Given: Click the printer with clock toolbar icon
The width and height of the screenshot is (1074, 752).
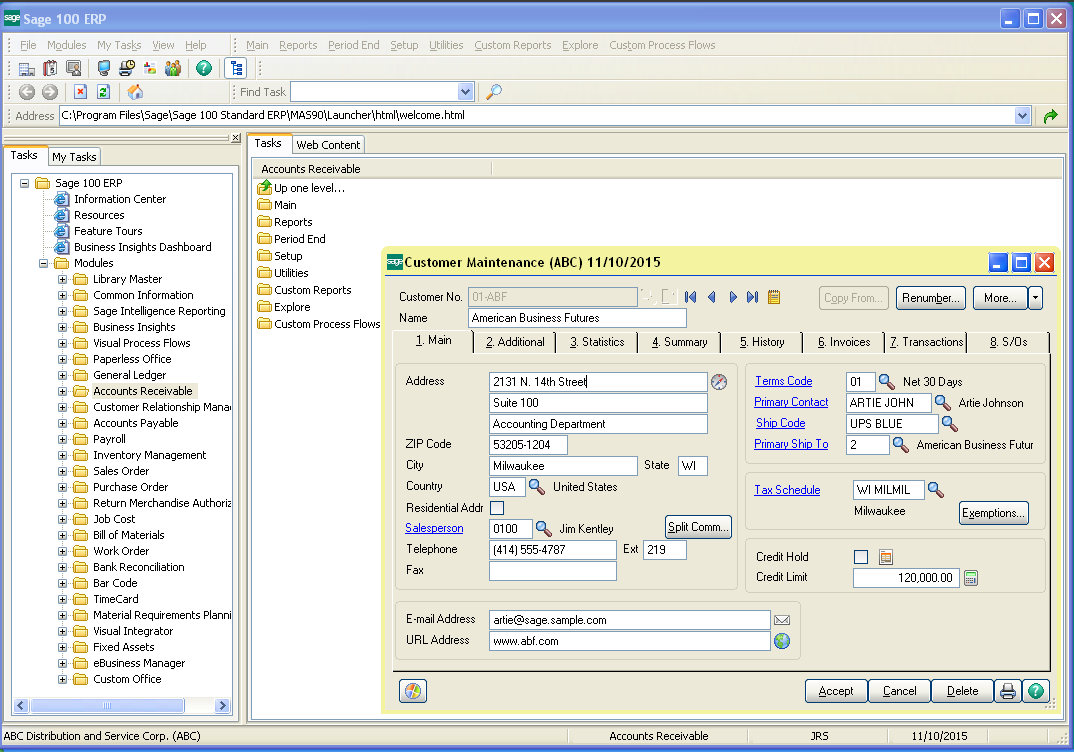Looking at the screenshot, I should 127,68.
